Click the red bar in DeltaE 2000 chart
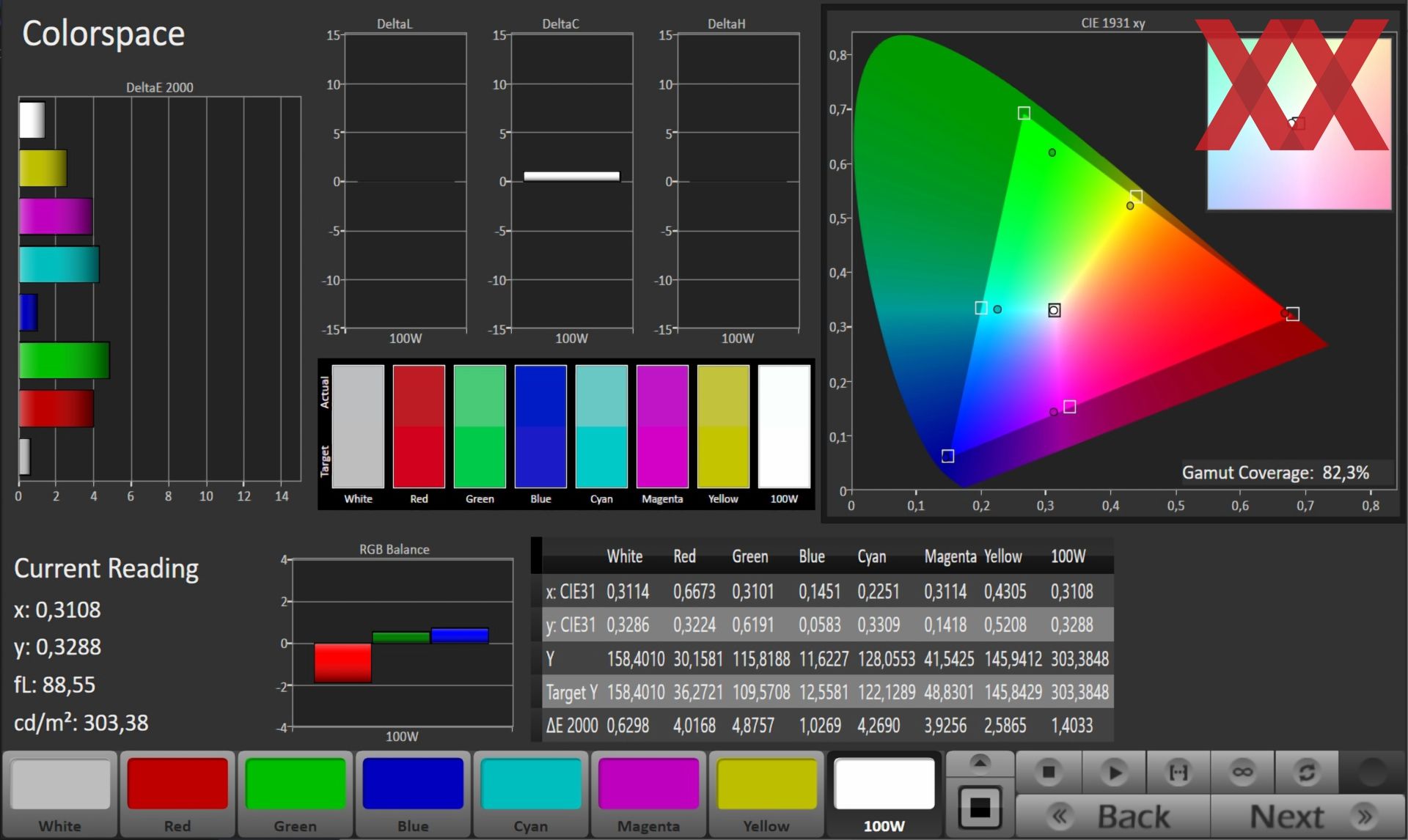Viewport: 1408px width, 840px height. [x=56, y=409]
